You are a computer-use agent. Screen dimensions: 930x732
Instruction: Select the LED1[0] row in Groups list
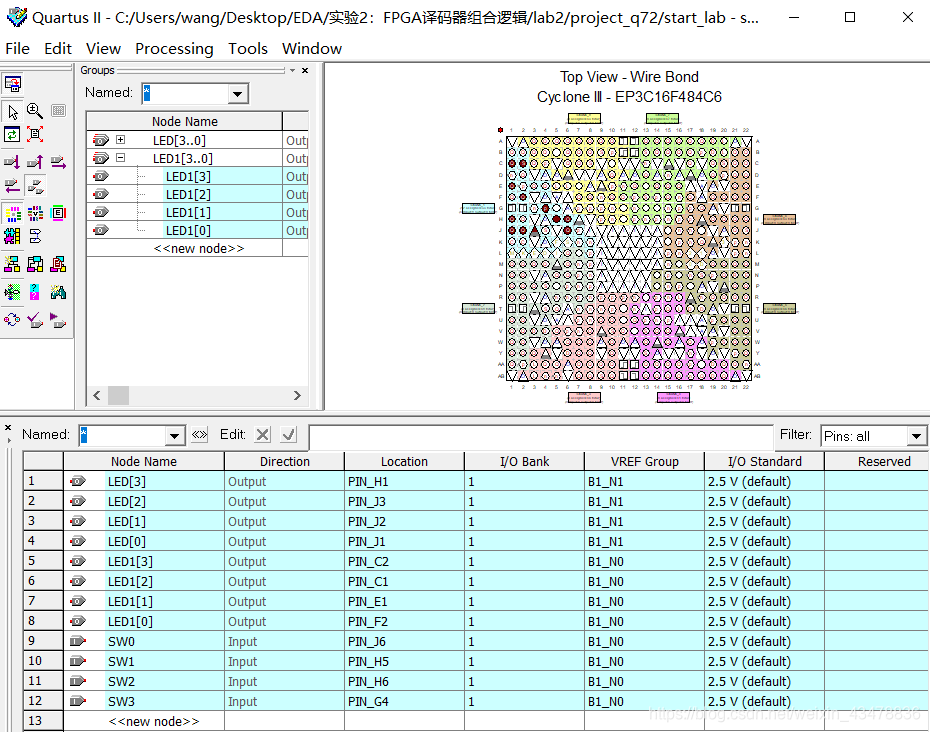(x=197, y=230)
